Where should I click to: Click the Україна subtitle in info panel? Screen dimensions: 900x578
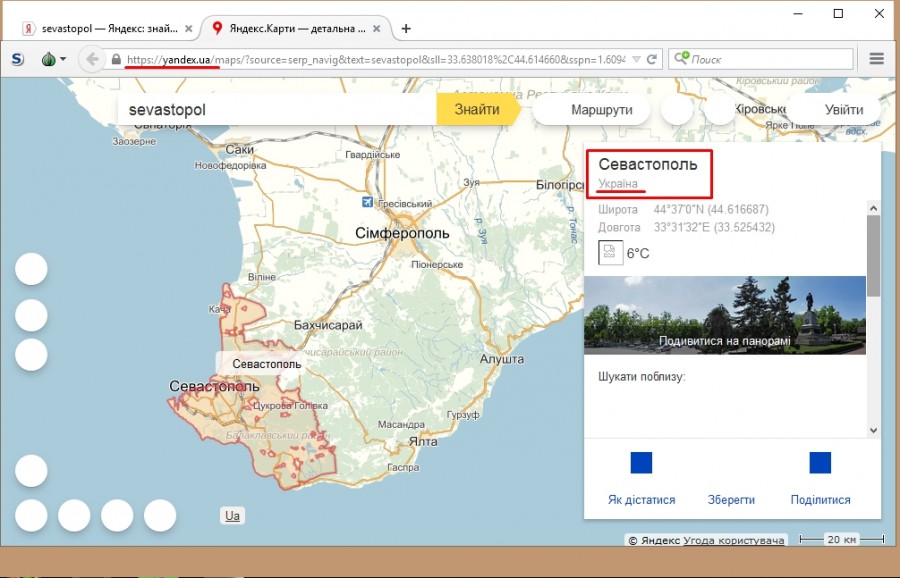click(x=618, y=184)
